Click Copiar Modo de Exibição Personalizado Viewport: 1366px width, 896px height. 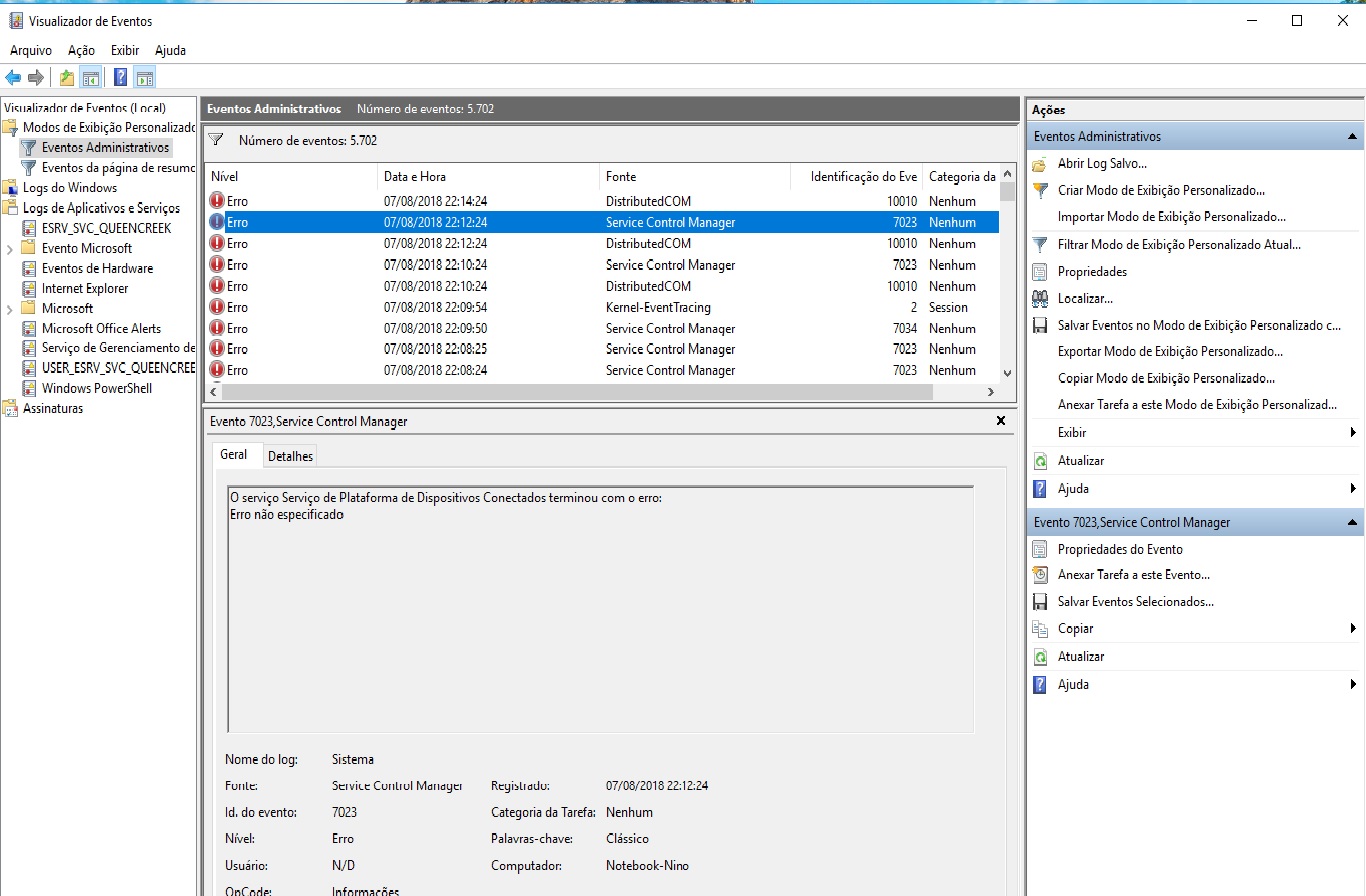(1166, 379)
